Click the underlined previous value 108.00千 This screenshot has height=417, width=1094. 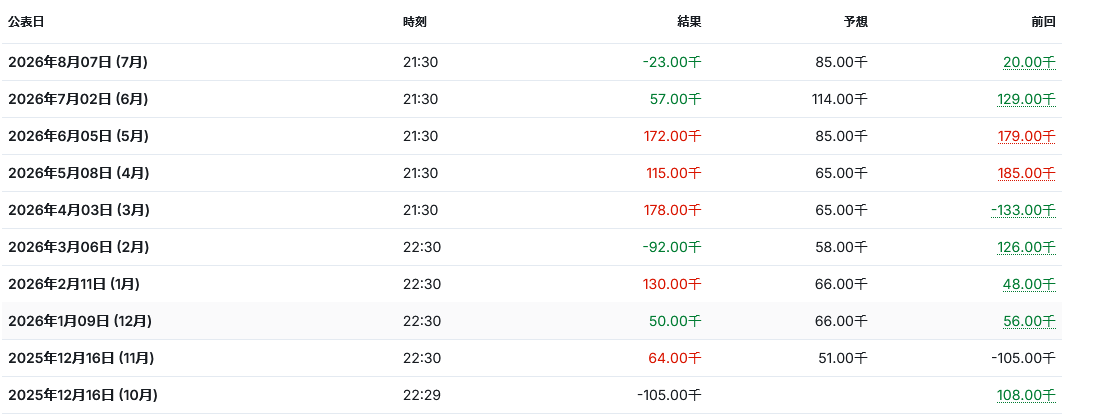tap(1026, 395)
